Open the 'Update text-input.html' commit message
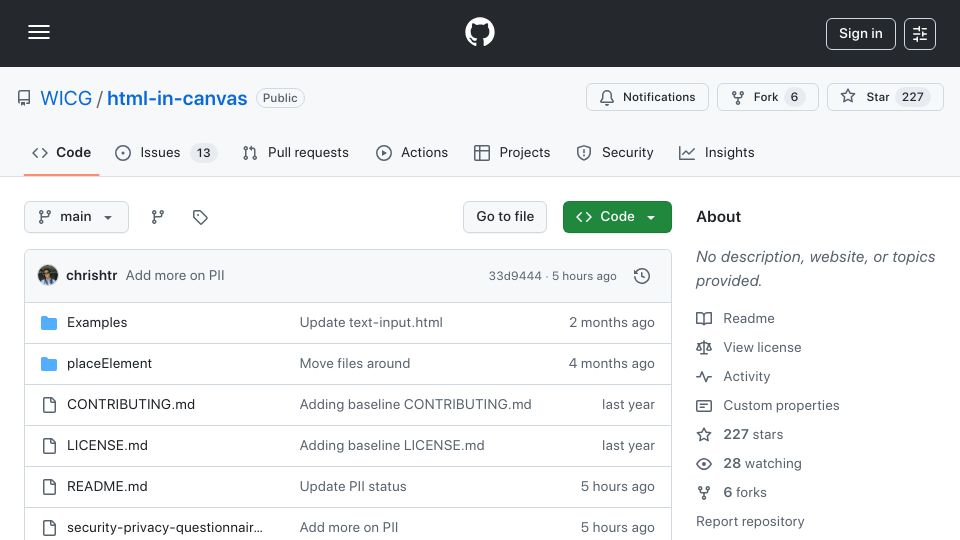 (371, 323)
